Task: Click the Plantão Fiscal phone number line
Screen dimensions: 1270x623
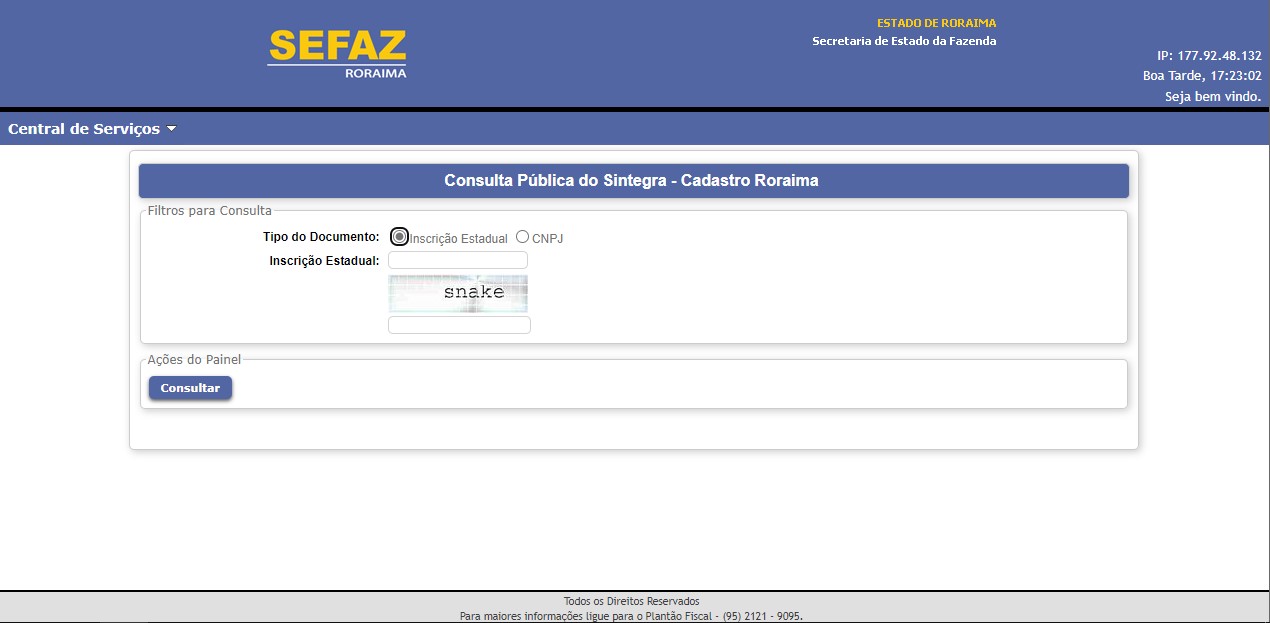Action: click(x=631, y=616)
